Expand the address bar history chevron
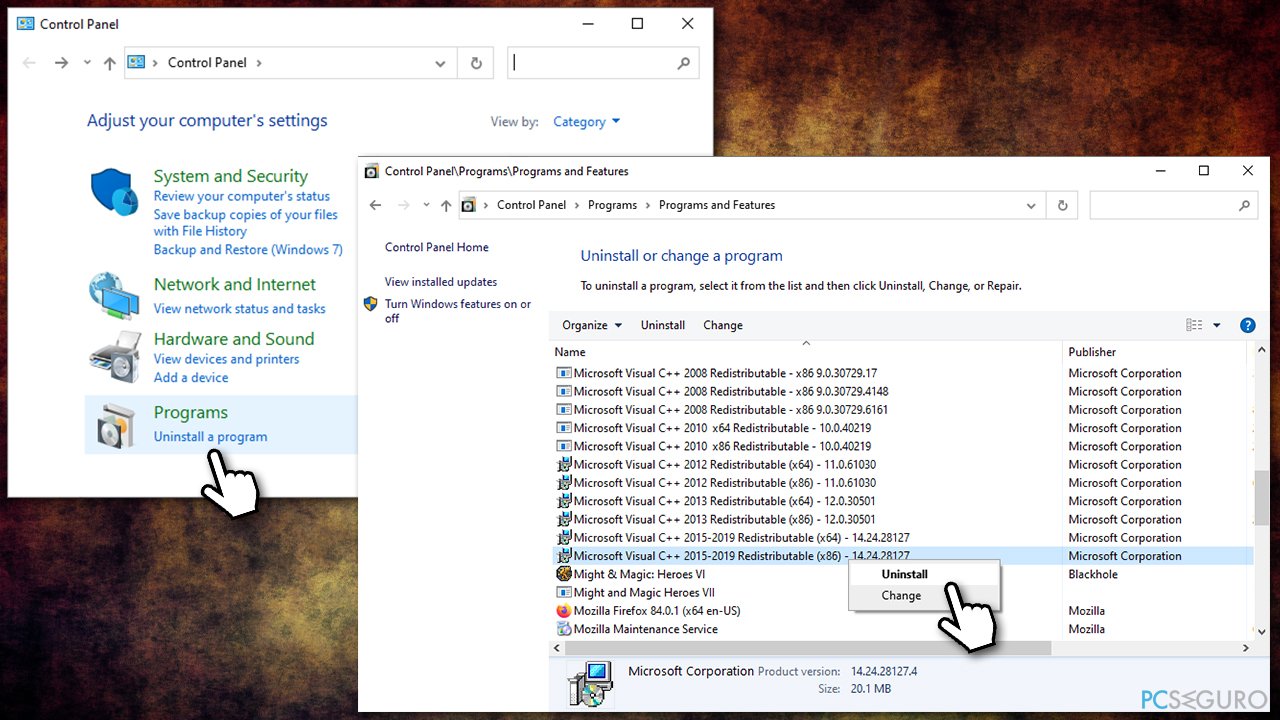This screenshot has width=1280, height=720. tap(1031, 204)
